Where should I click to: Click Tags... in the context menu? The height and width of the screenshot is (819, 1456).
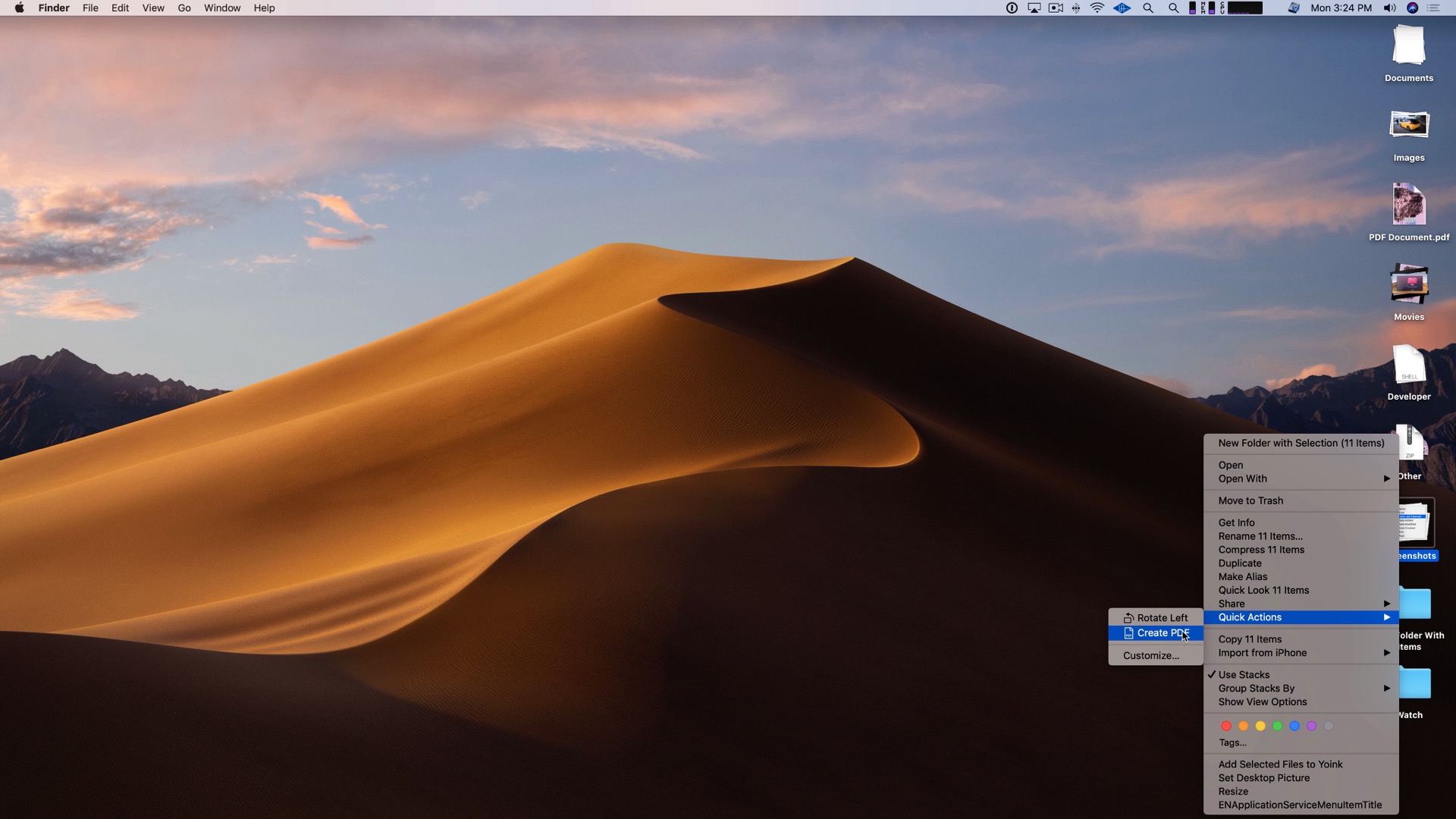pyautogui.click(x=1232, y=743)
